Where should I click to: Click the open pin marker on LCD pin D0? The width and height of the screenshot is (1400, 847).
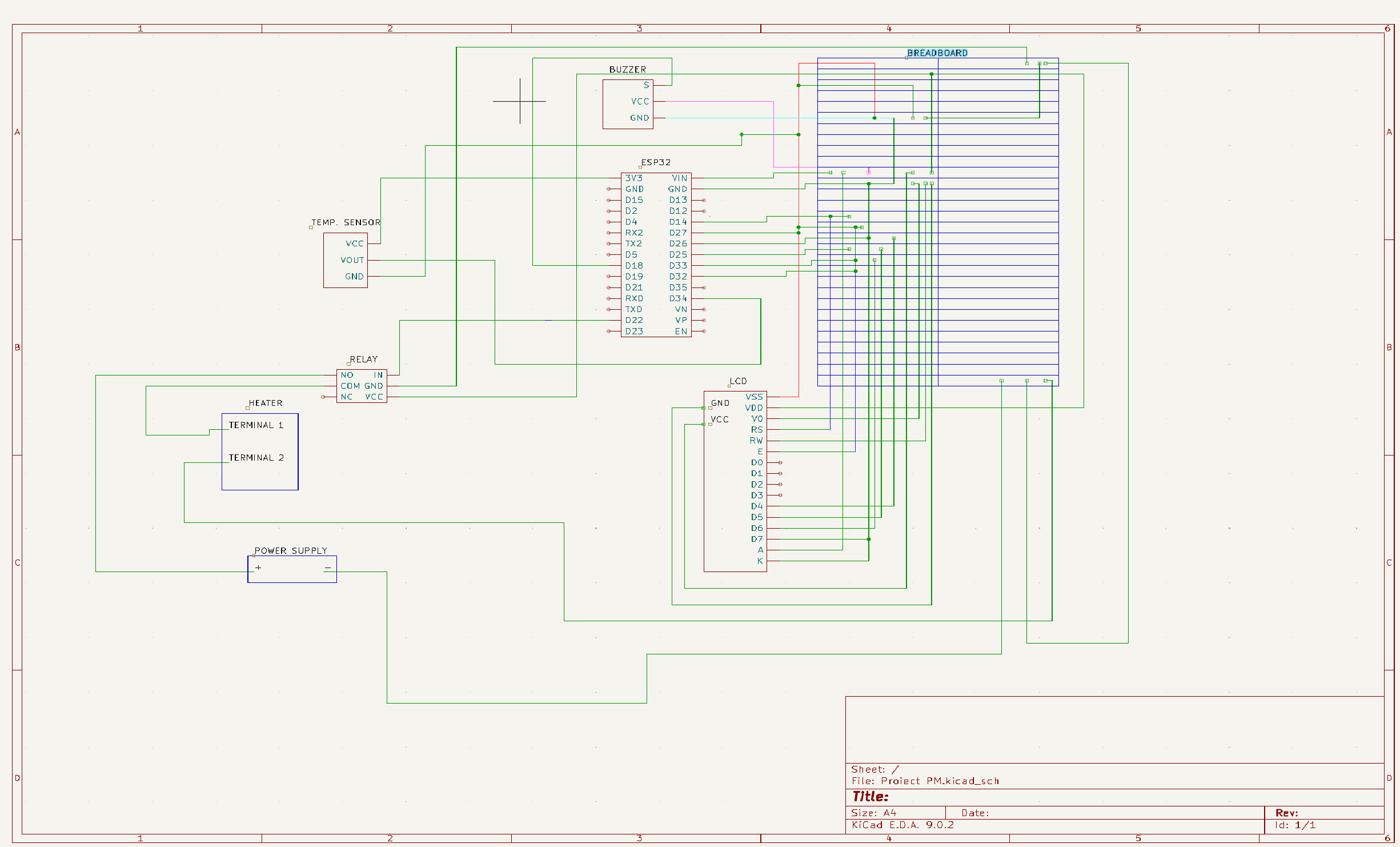pos(780,462)
